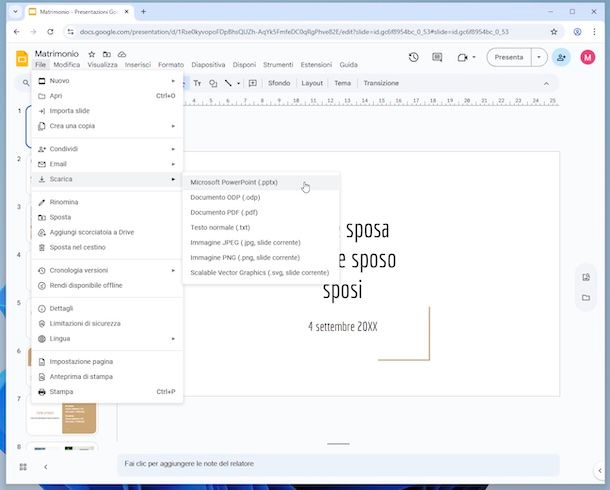Click the speaker notes field
610x490 pixels.
(338, 464)
